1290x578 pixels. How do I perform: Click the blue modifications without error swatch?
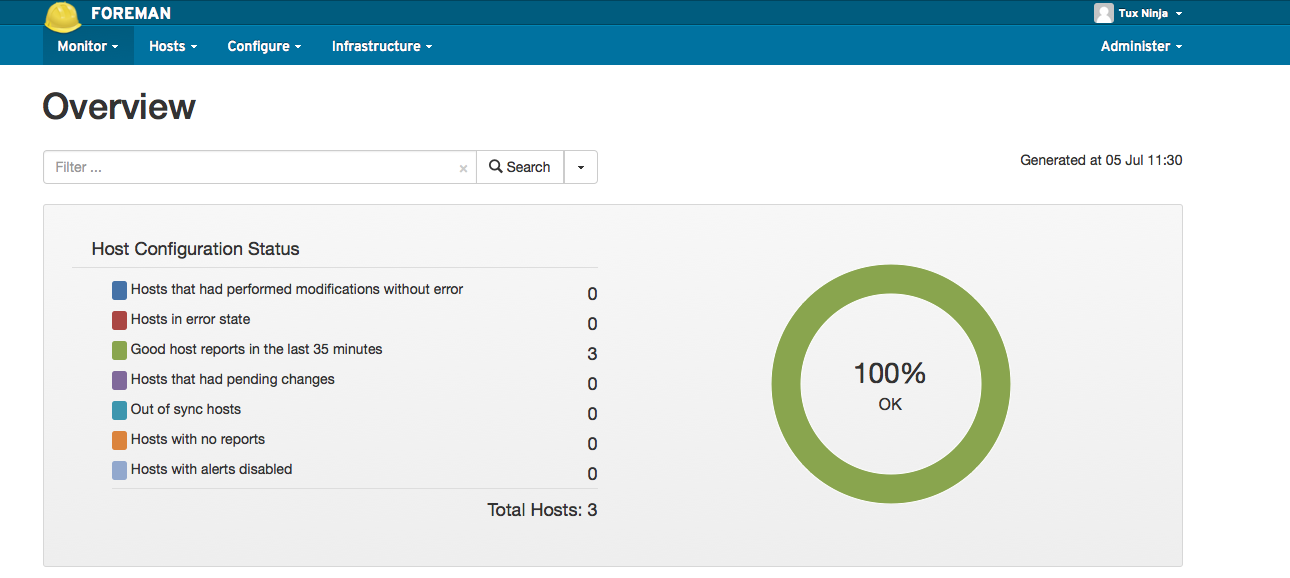pyautogui.click(x=120, y=290)
